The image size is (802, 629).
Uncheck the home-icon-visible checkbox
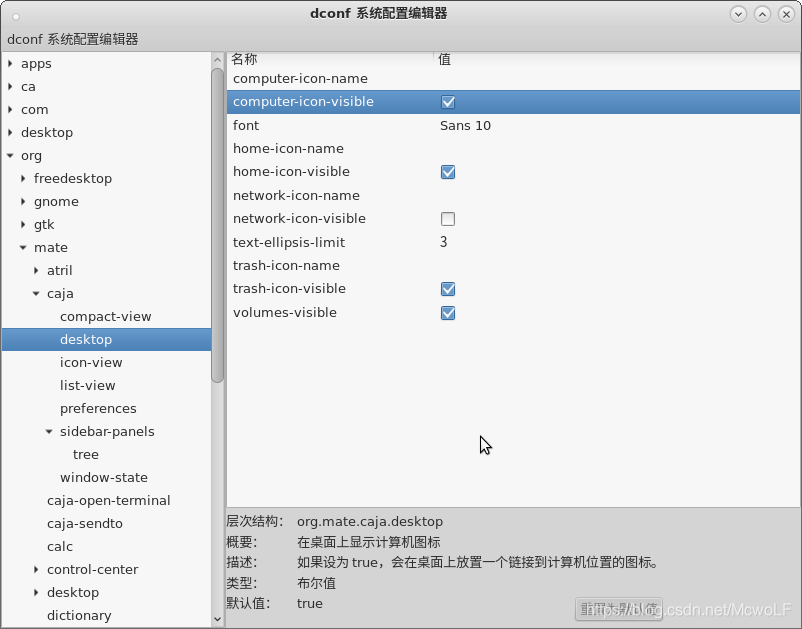(x=448, y=172)
